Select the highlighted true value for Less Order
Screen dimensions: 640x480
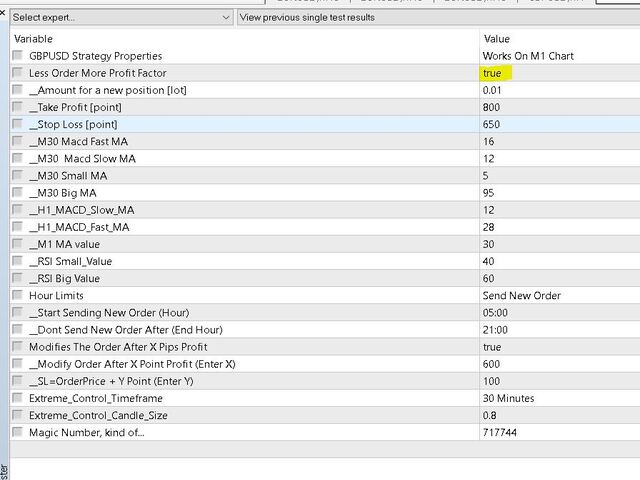(x=492, y=73)
